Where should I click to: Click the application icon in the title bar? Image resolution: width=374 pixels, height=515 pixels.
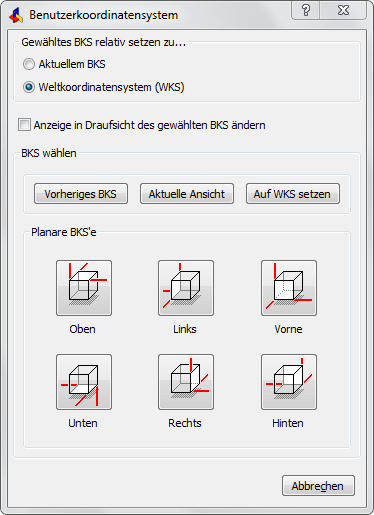[x=16, y=15]
